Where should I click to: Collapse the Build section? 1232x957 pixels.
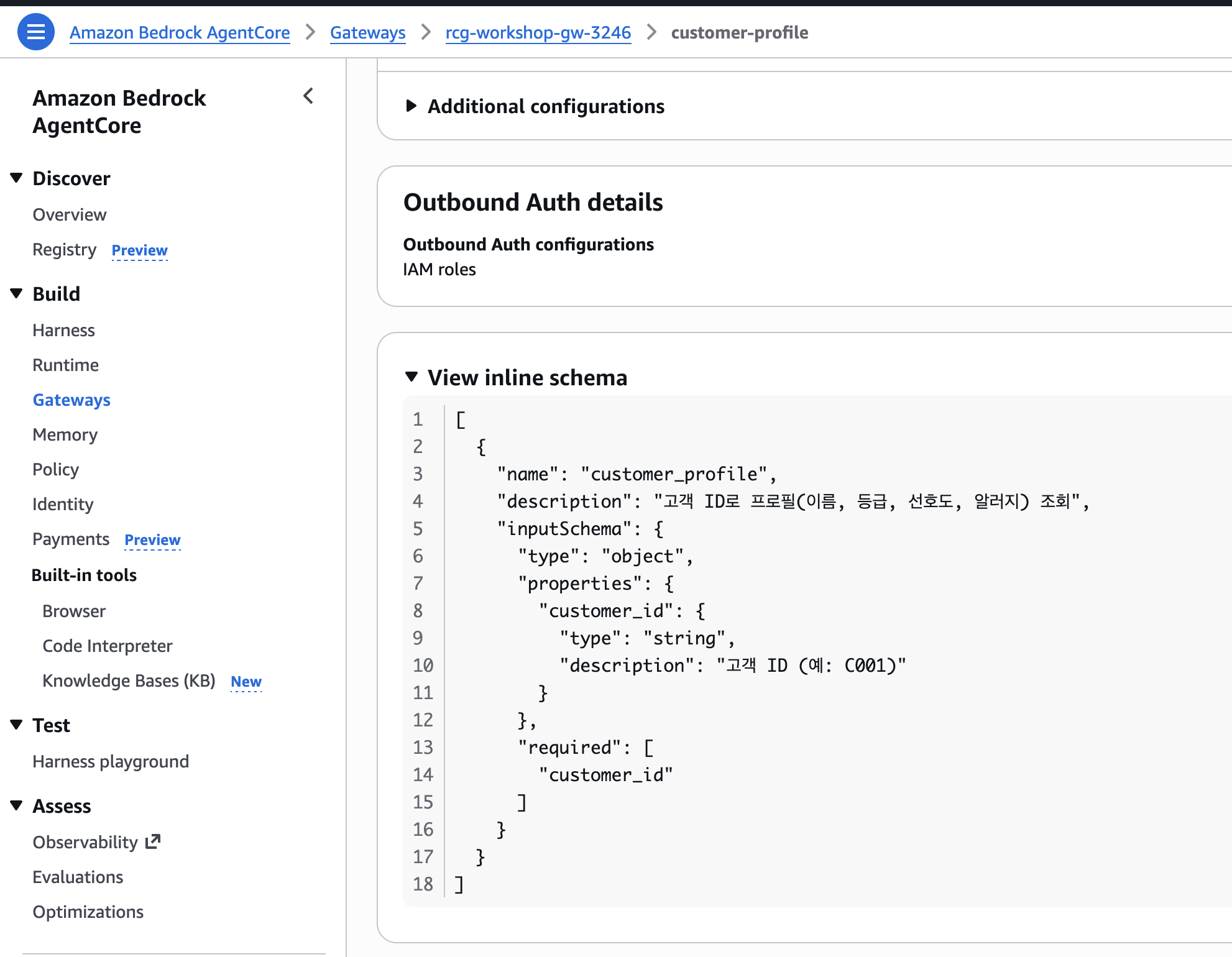(17, 293)
